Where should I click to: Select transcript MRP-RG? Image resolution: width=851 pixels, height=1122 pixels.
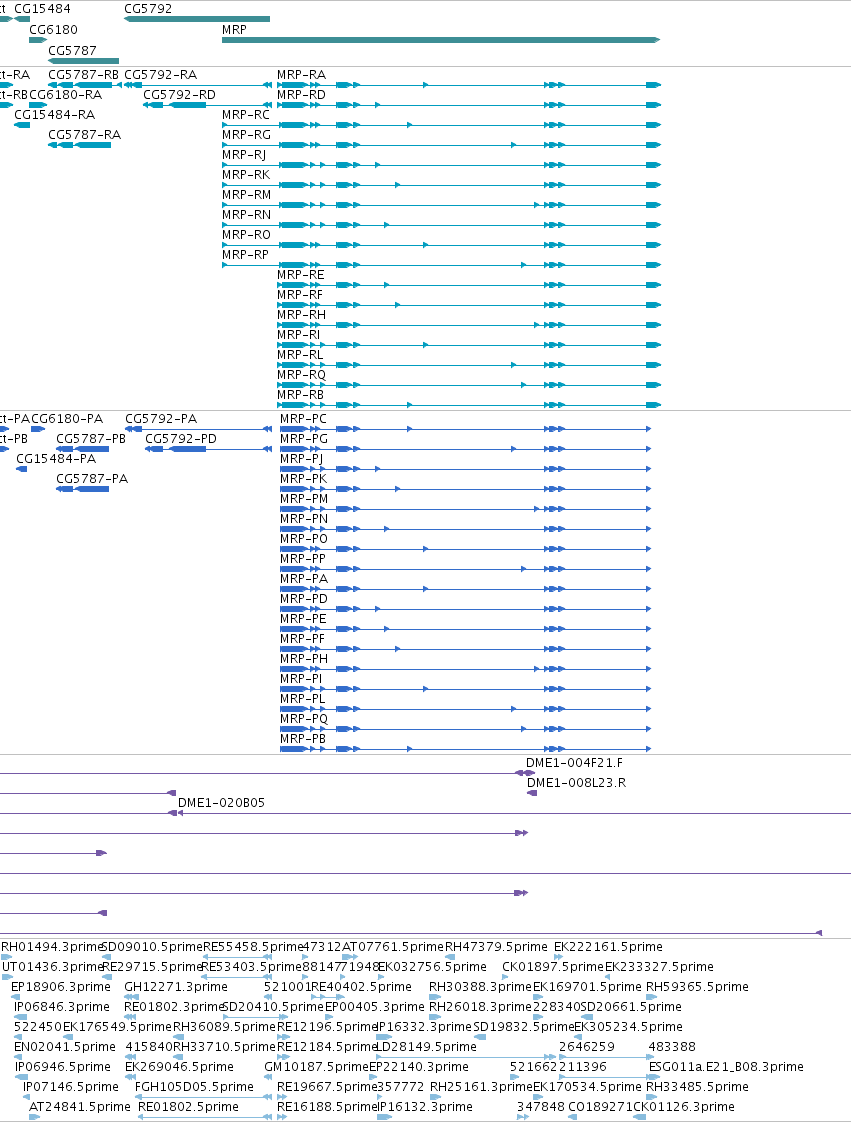click(246, 135)
